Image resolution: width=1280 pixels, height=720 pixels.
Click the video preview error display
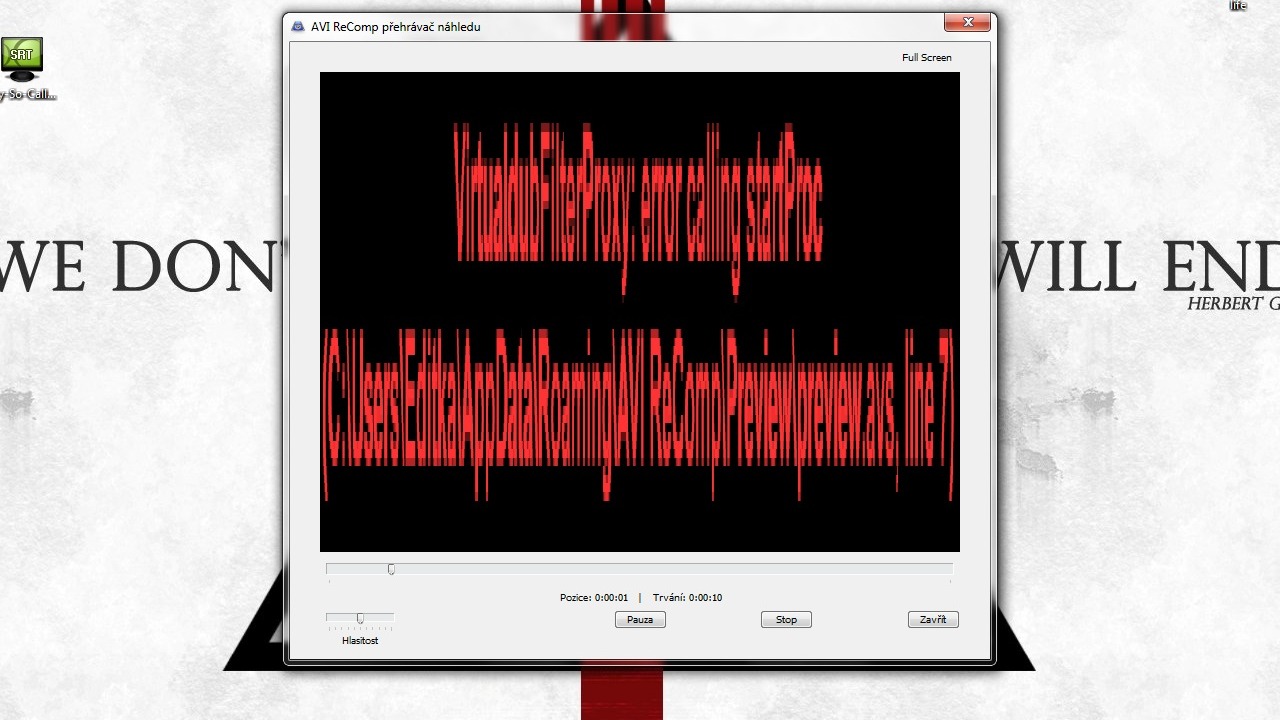pyautogui.click(x=640, y=312)
